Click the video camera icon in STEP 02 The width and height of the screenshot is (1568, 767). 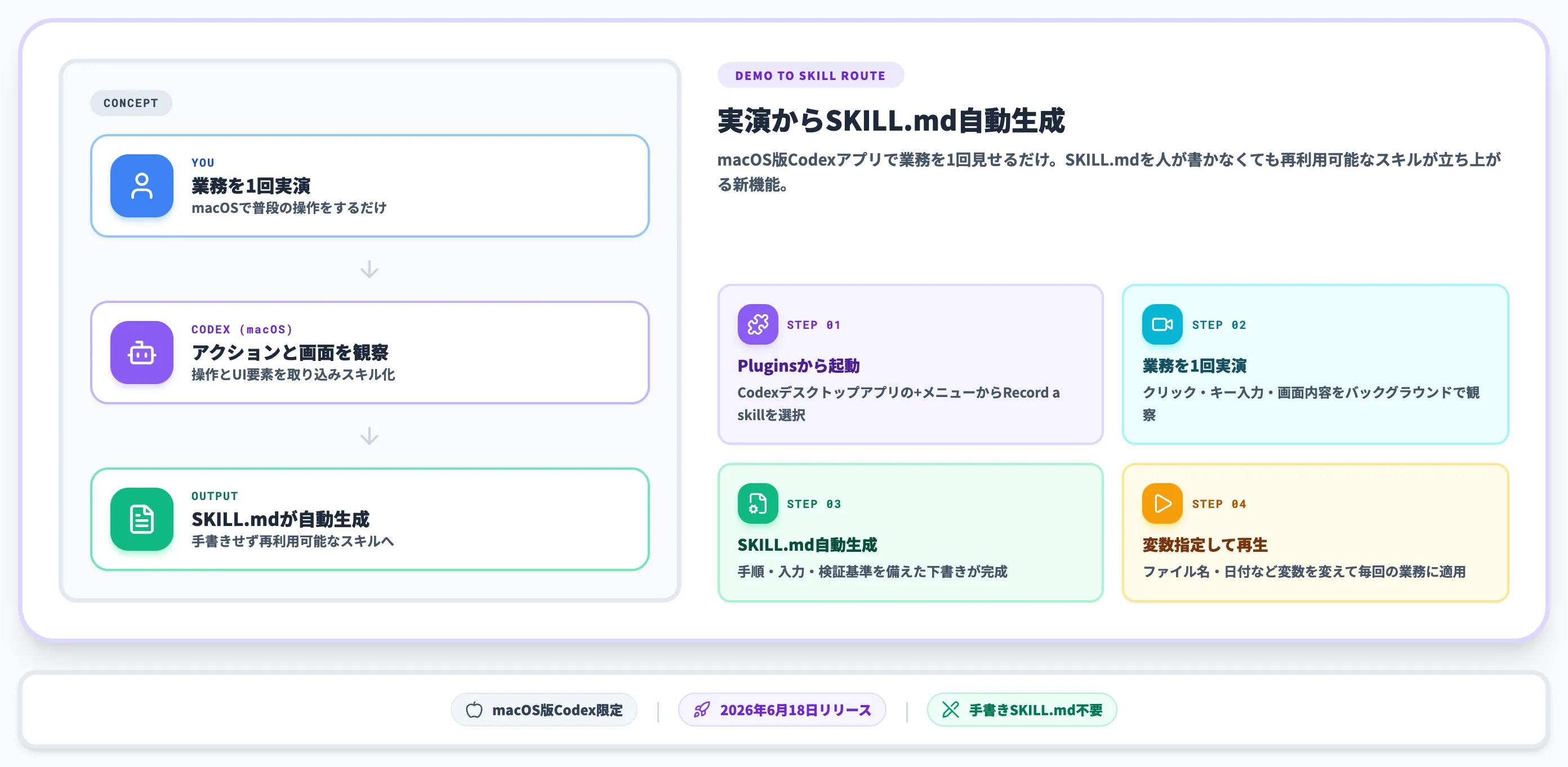(1162, 324)
